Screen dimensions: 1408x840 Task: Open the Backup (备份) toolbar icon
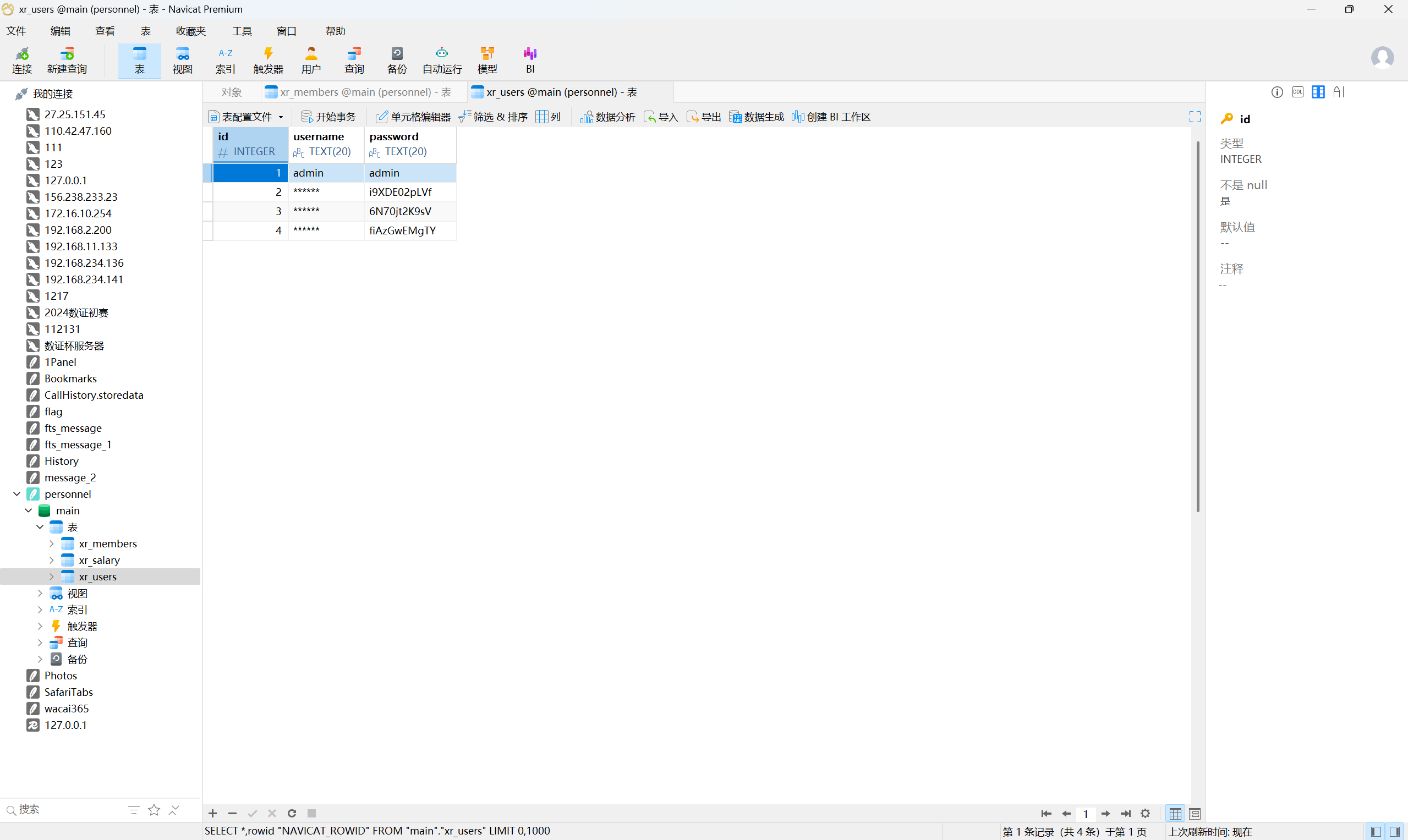[396, 60]
